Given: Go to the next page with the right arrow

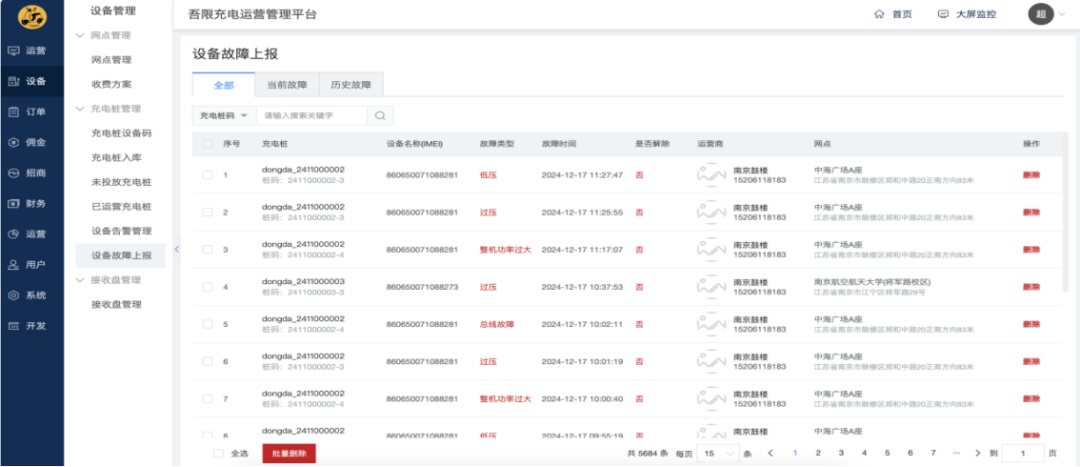Looking at the screenshot, I should point(977,453).
